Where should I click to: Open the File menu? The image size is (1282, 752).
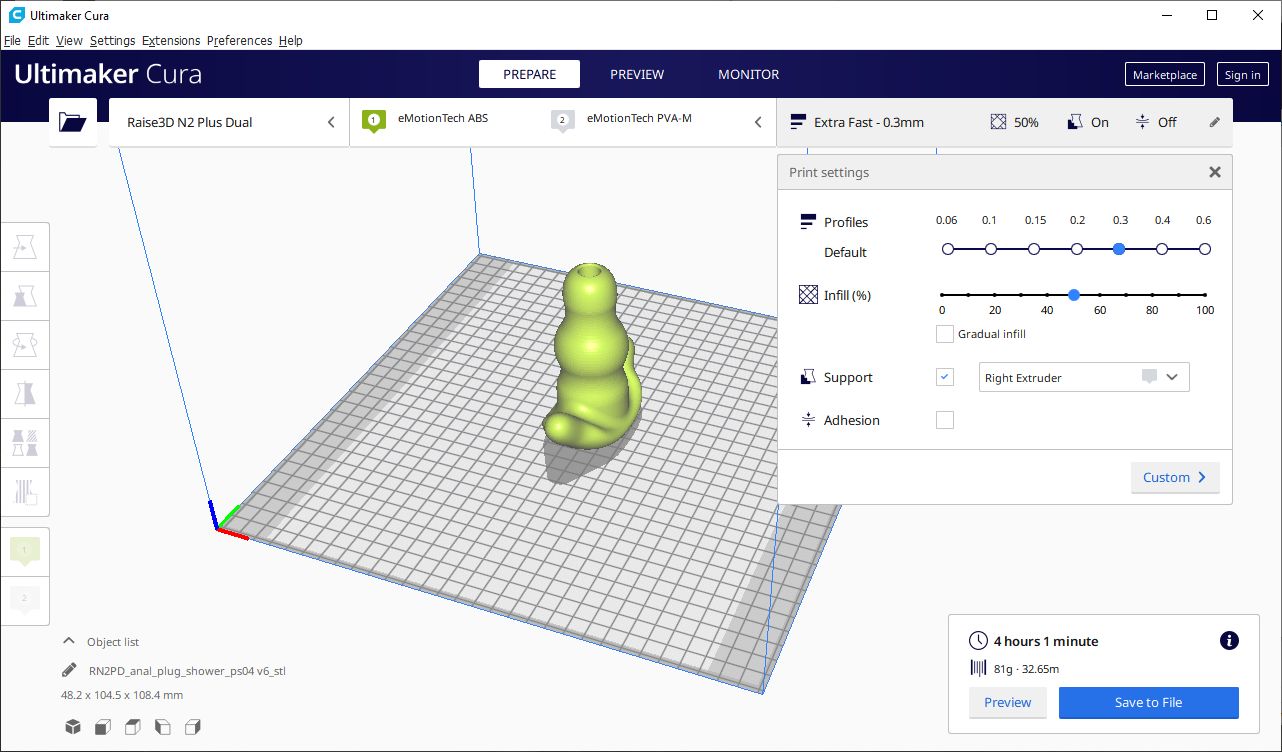coord(12,41)
